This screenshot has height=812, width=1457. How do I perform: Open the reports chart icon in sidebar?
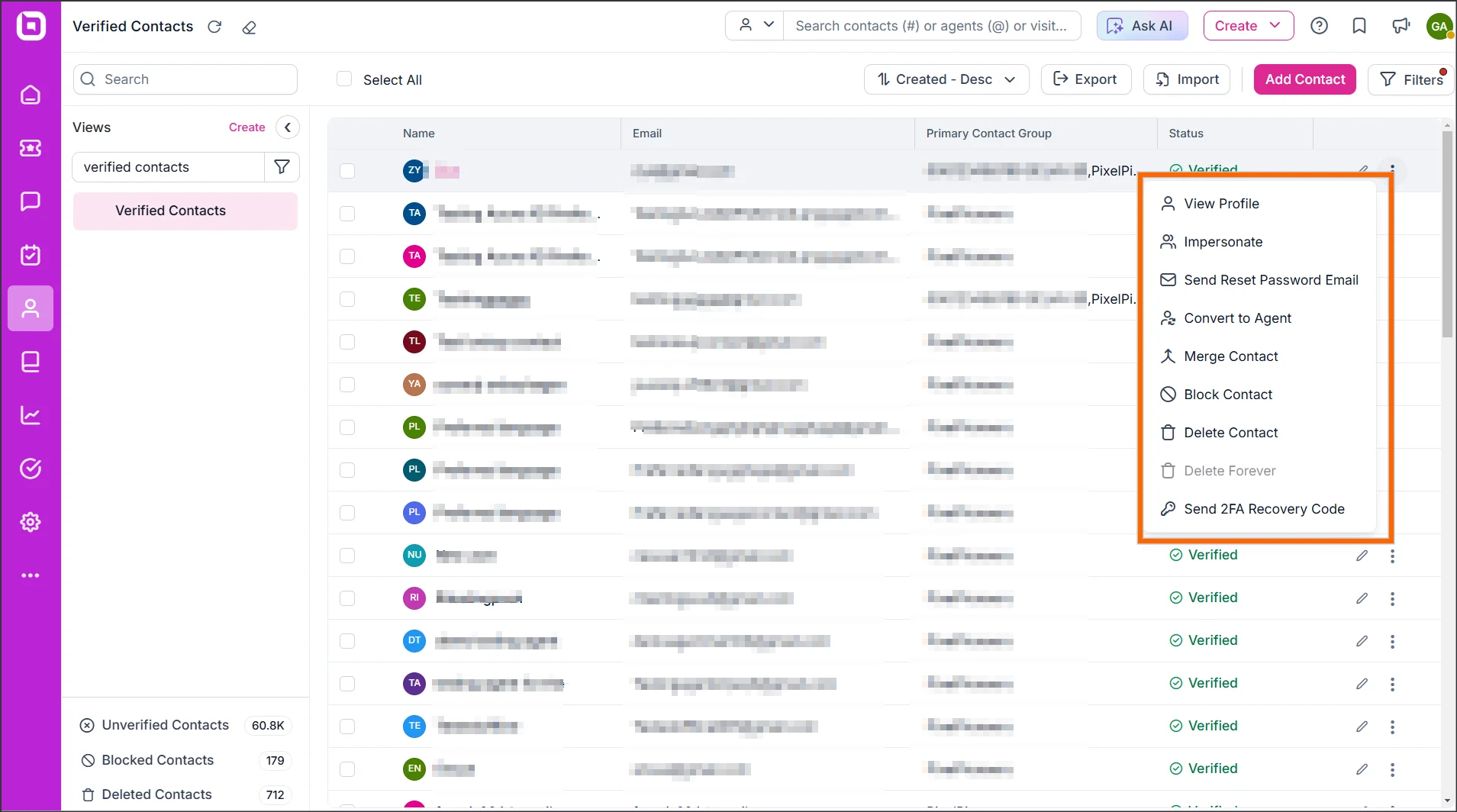(x=31, y=415)
